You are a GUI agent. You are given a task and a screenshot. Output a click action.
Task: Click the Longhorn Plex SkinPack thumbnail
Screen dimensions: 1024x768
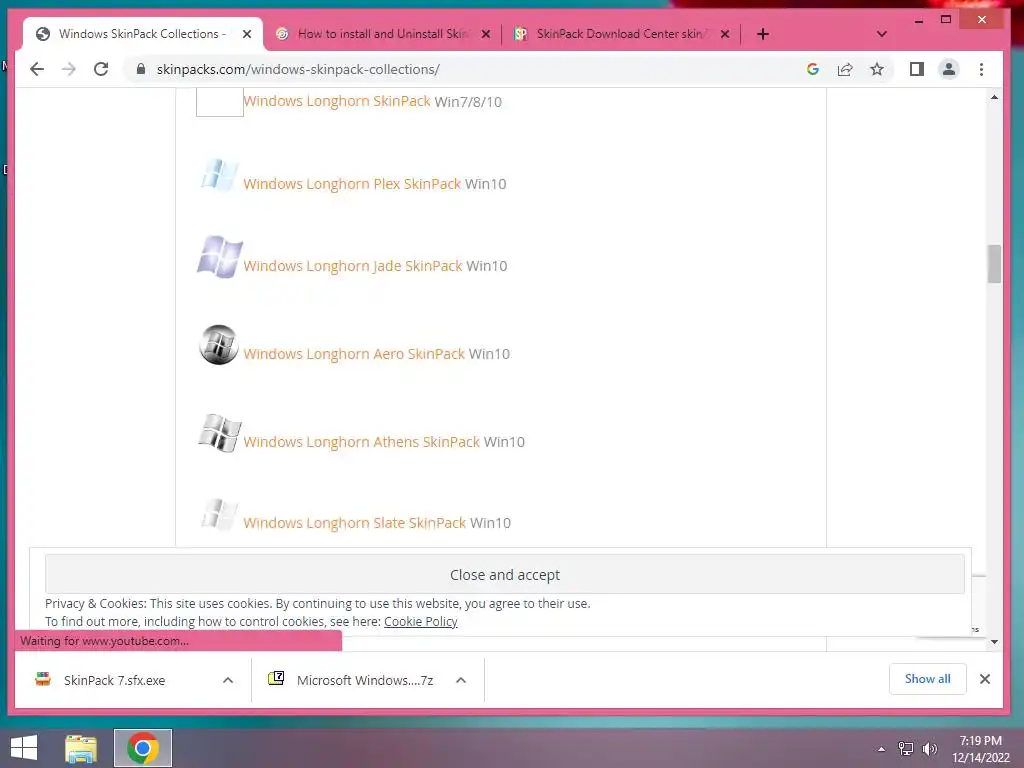point(219,175)
